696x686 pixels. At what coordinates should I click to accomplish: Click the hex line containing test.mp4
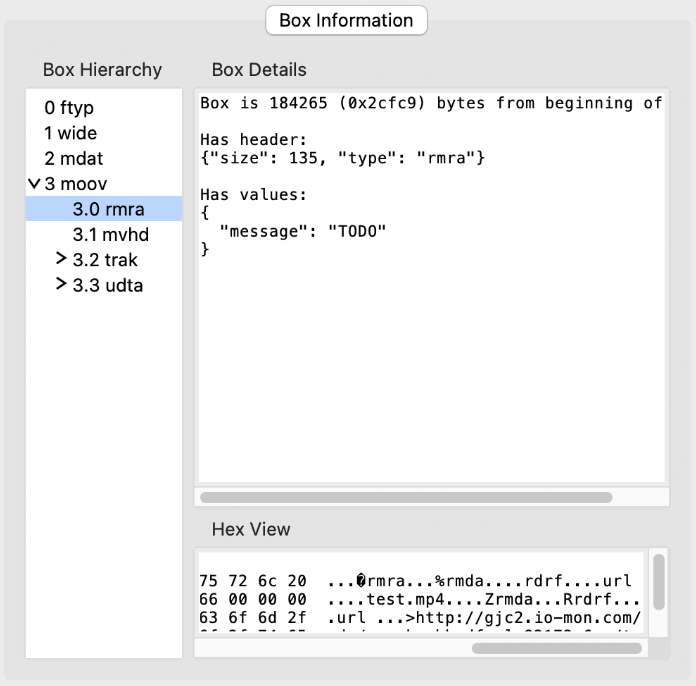point(420,598)
